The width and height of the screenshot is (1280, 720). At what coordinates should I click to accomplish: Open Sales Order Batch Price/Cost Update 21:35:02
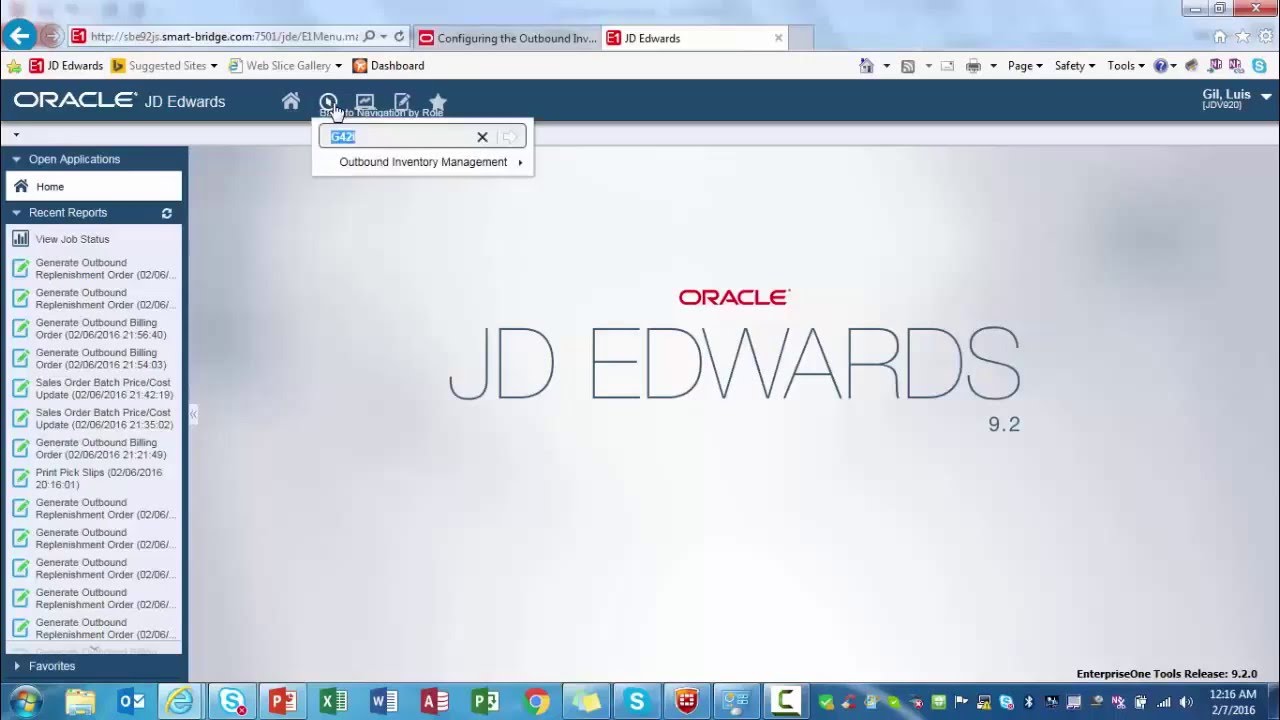104,419
